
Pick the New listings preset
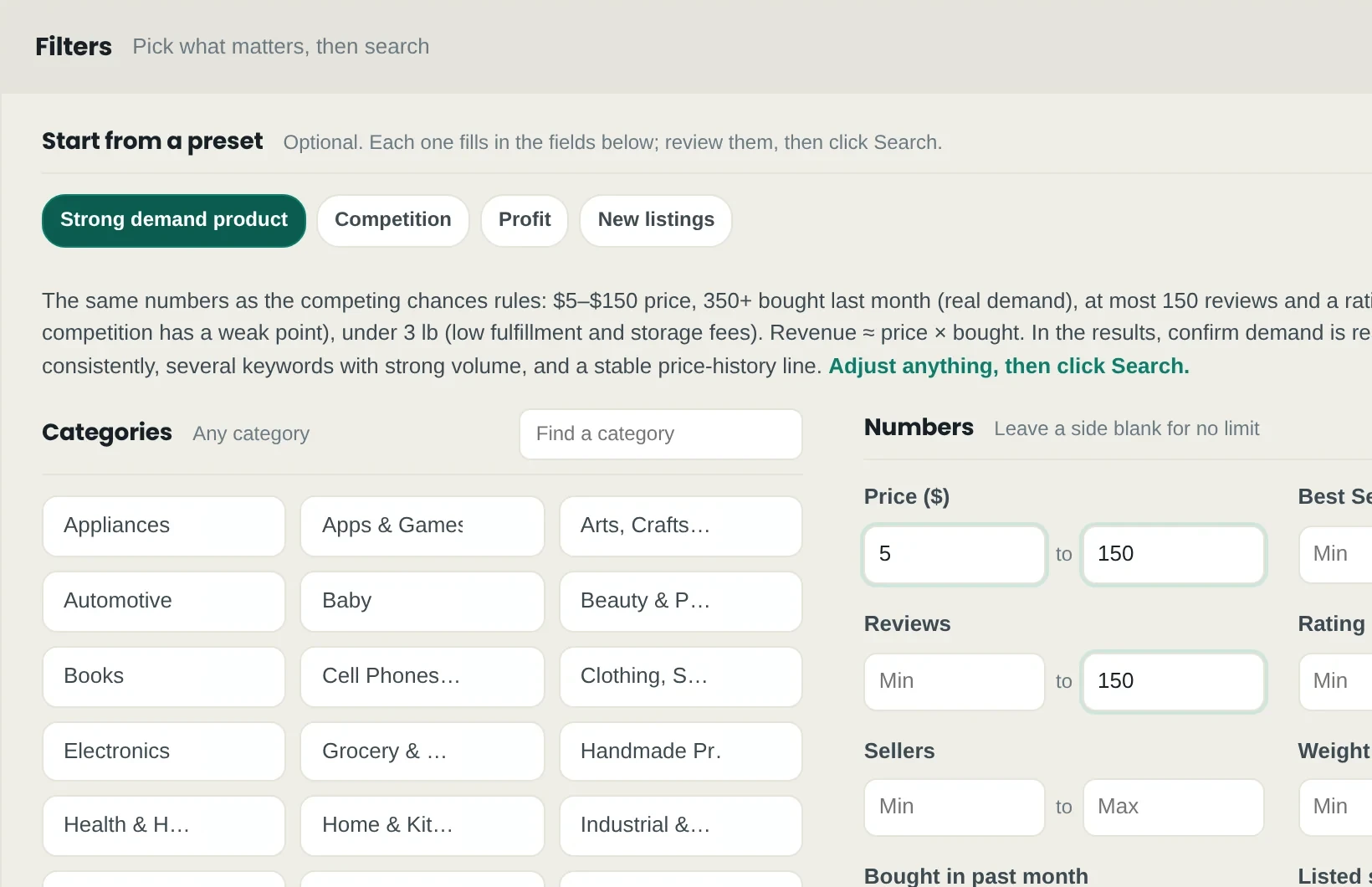pos(656,221)
